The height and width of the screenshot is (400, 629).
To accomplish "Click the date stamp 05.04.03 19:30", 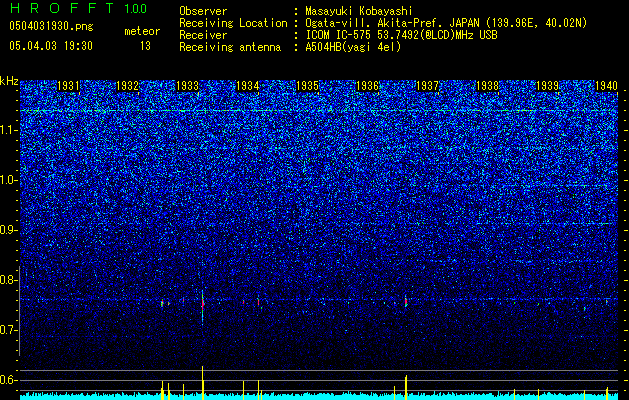I will [51, 46].
